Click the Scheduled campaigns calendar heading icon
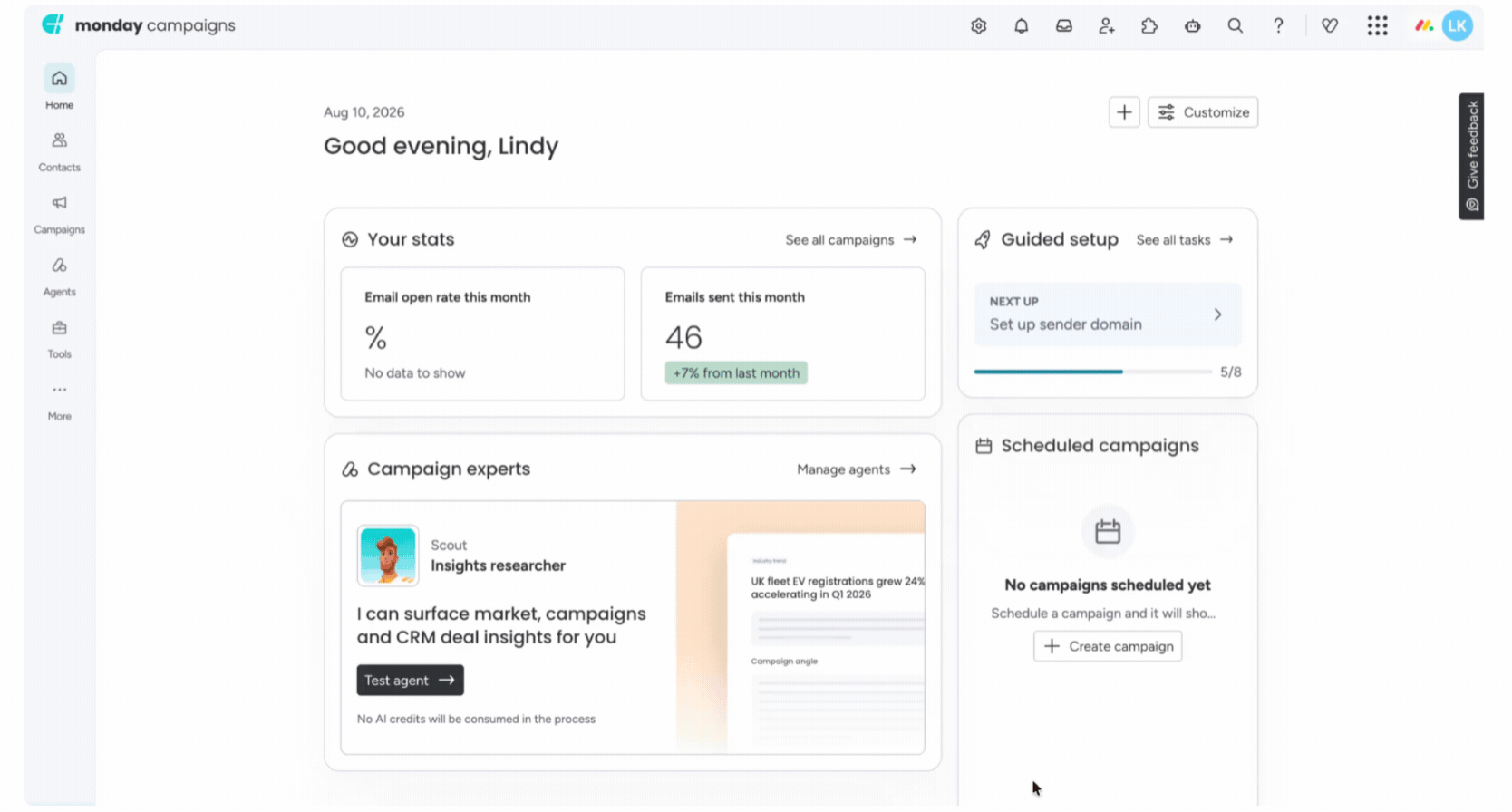This screenshot has height=812, width=1512. [x=984, y=446]
